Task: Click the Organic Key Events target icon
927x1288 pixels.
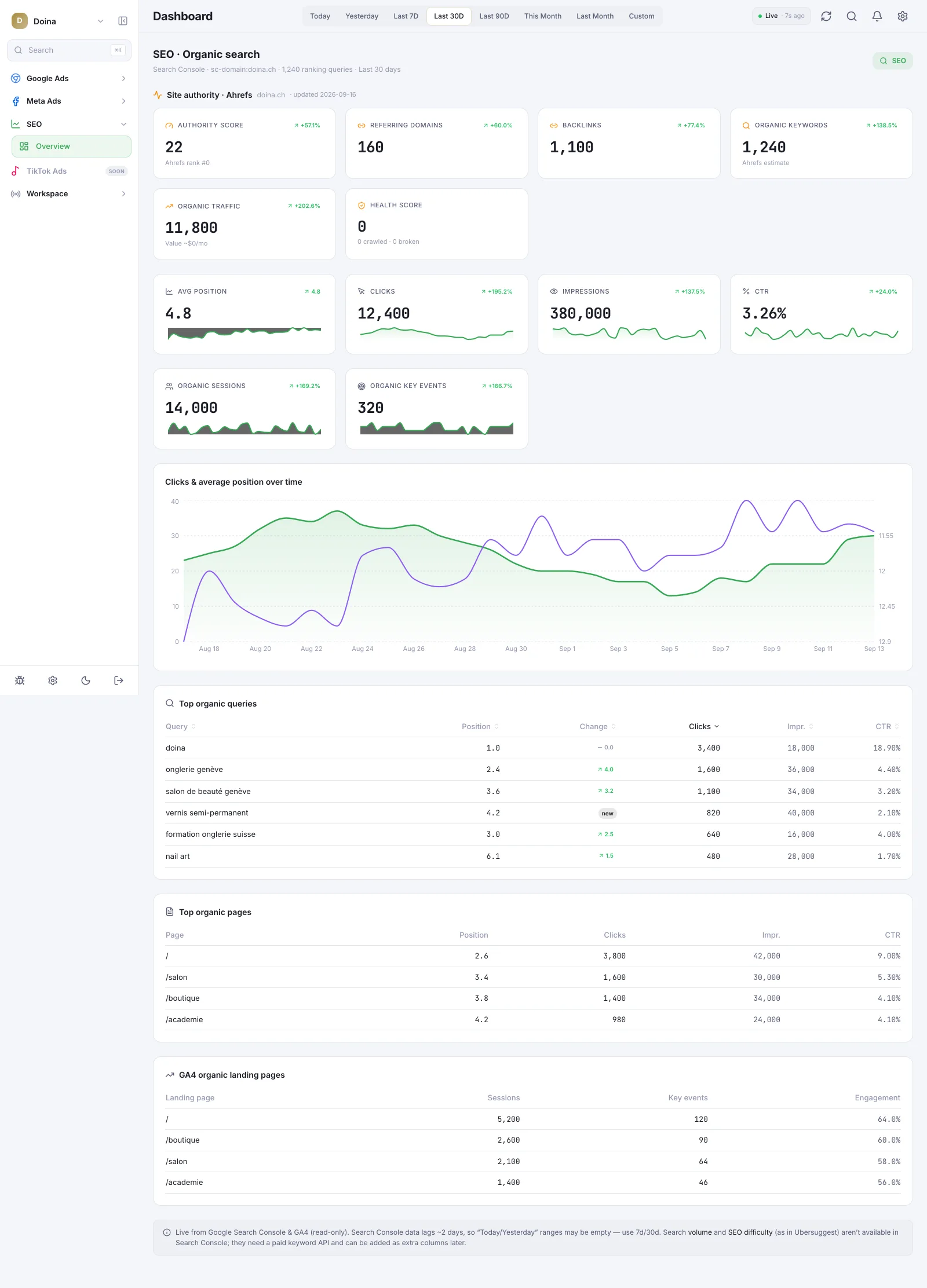Action: click(362, 386)
